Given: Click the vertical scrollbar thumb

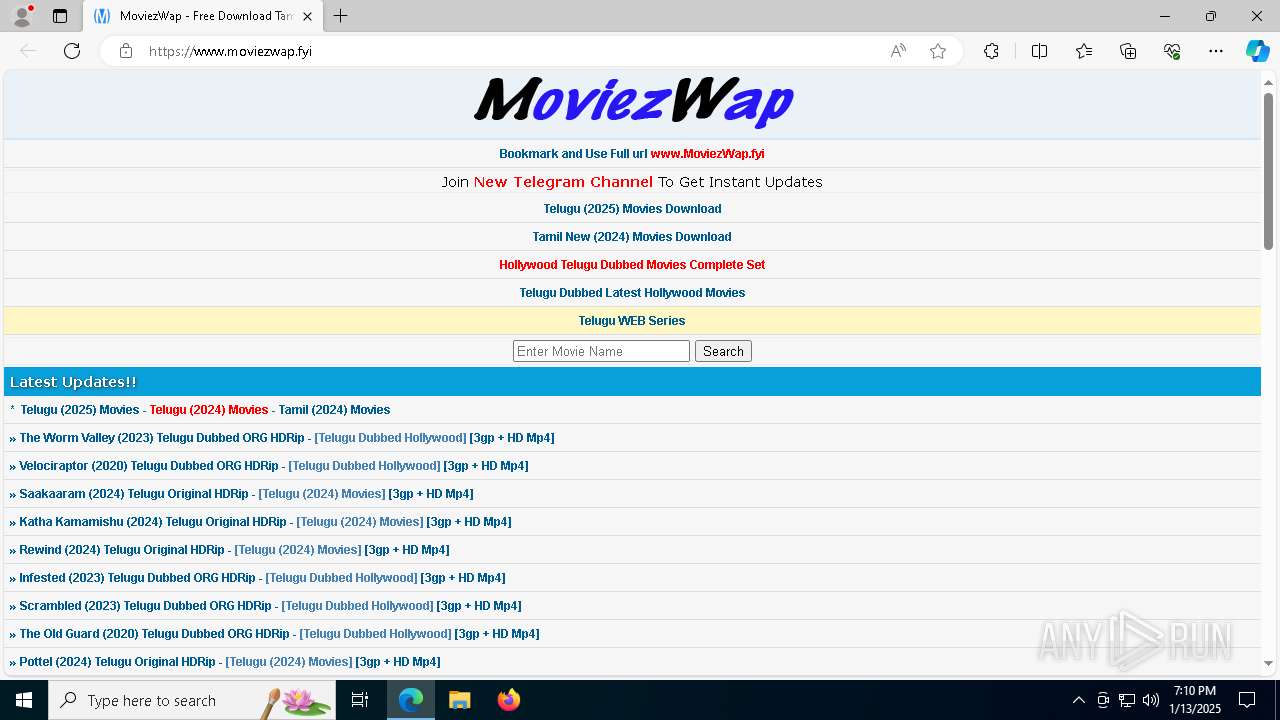Looking at the screenshot, I should (x=1268, y=171).
